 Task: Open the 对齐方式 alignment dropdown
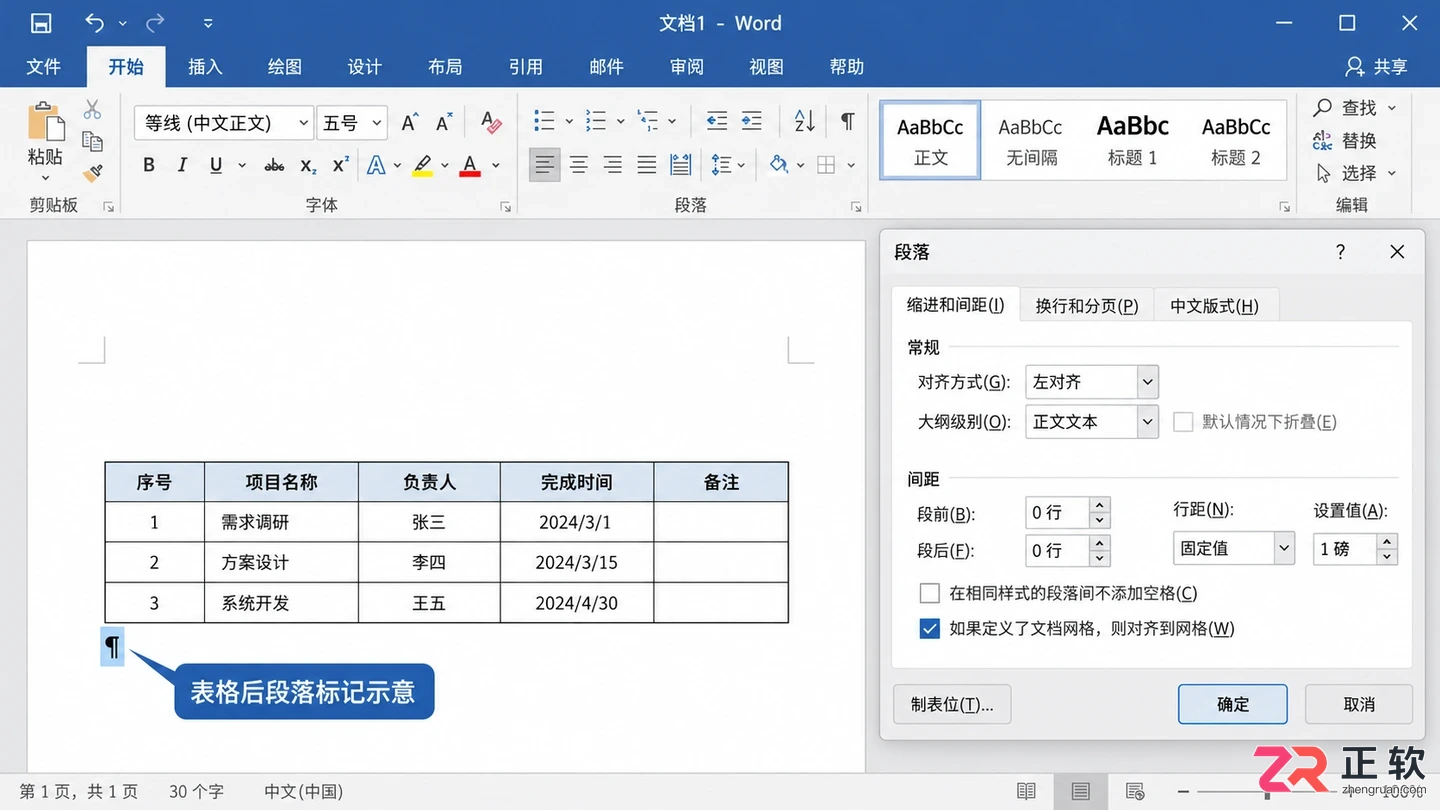(x=1148, y=382)
